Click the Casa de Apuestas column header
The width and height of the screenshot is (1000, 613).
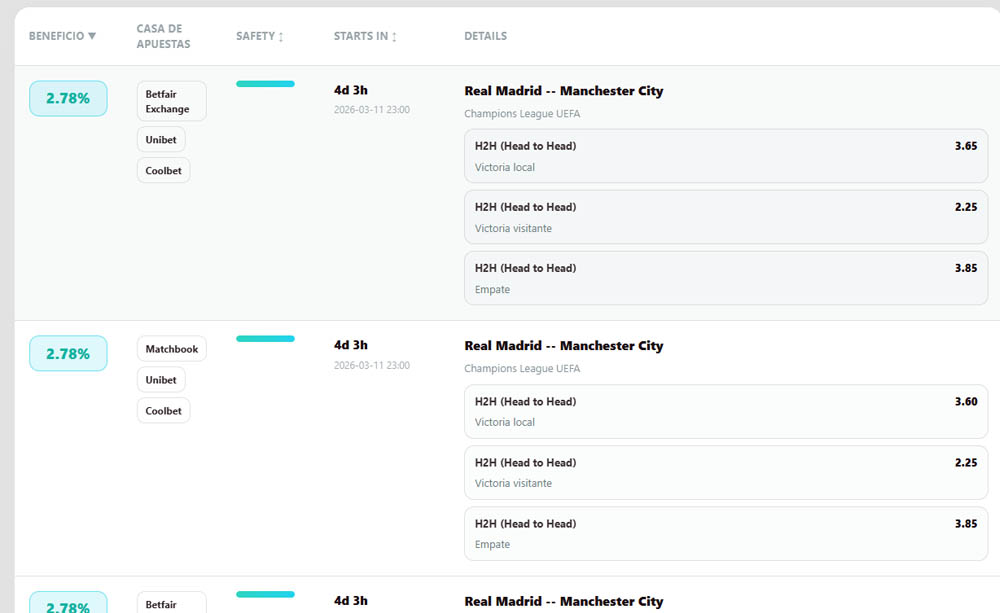pos(163,36)
